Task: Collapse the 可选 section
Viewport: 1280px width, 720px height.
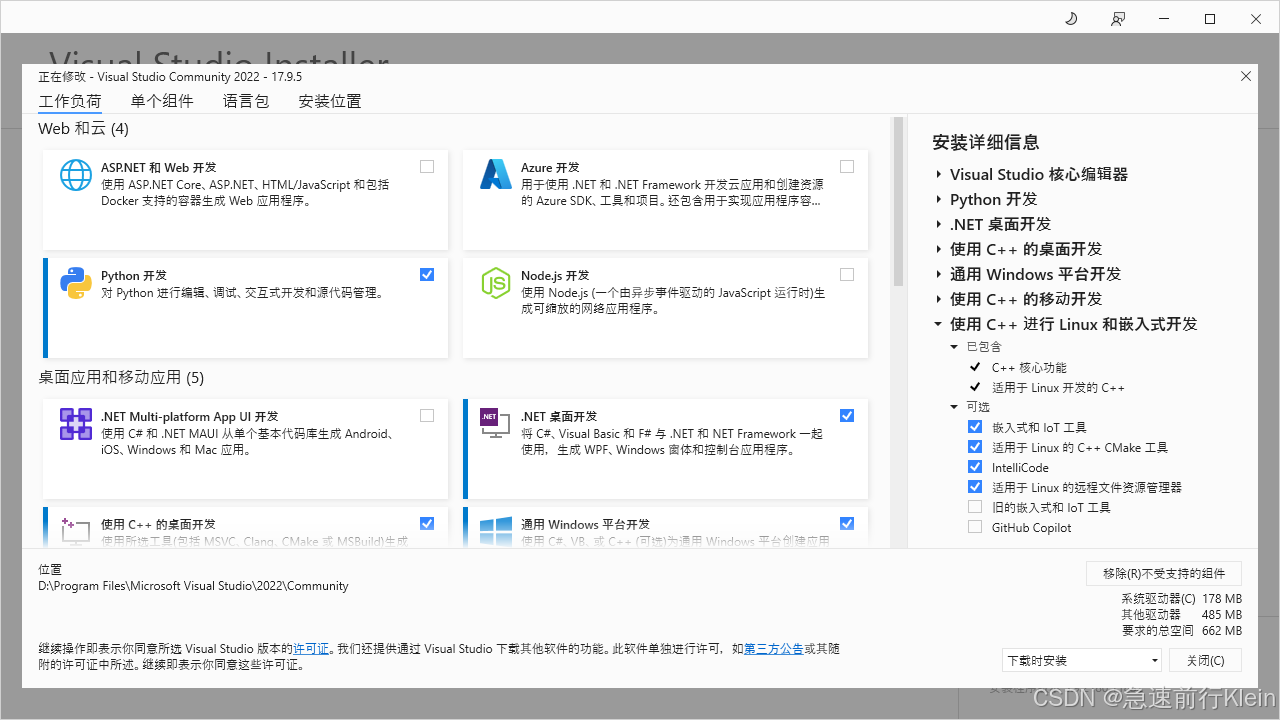Action: [954, 407]
